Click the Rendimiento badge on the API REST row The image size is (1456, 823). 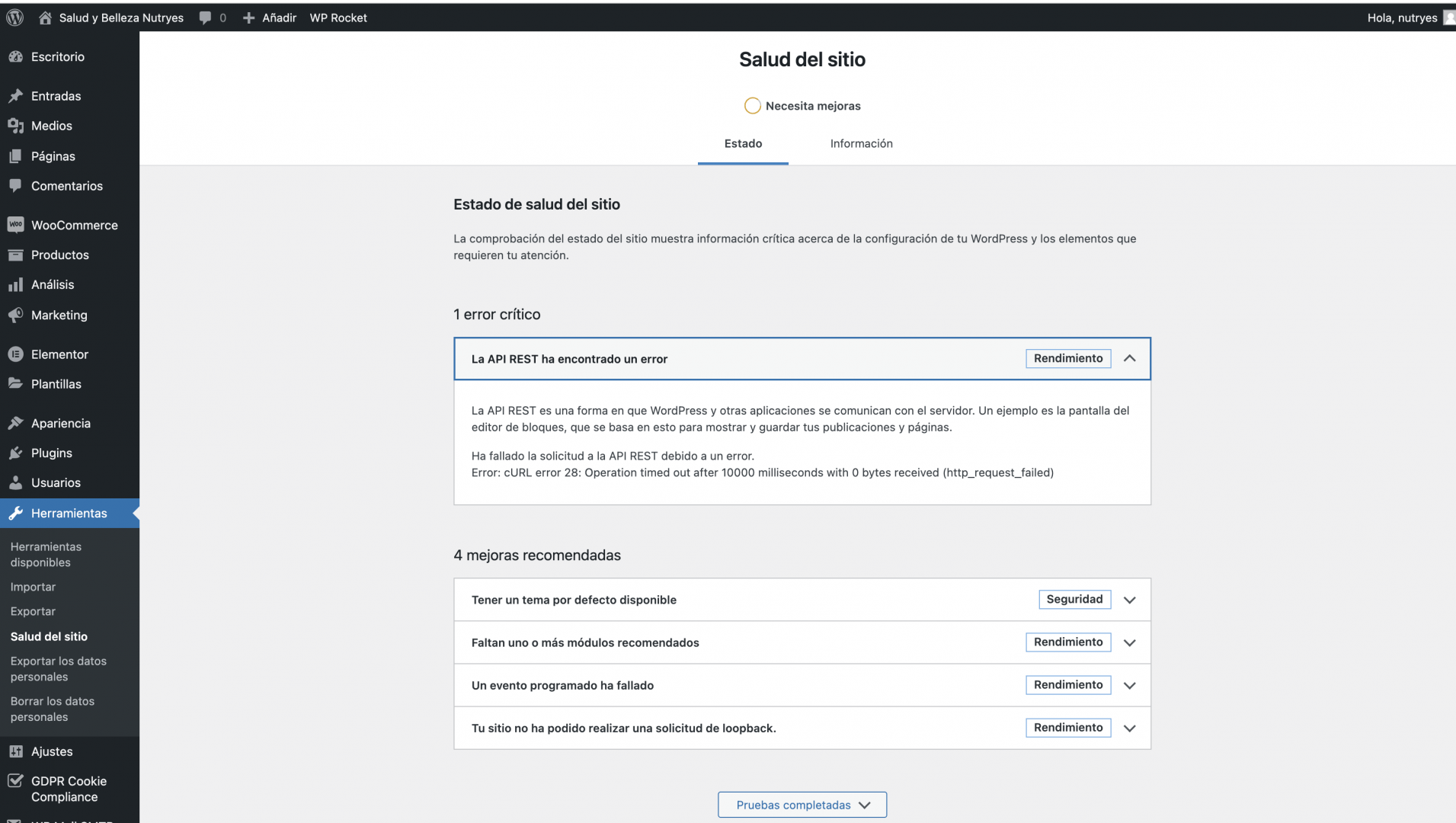[1068, 358]
